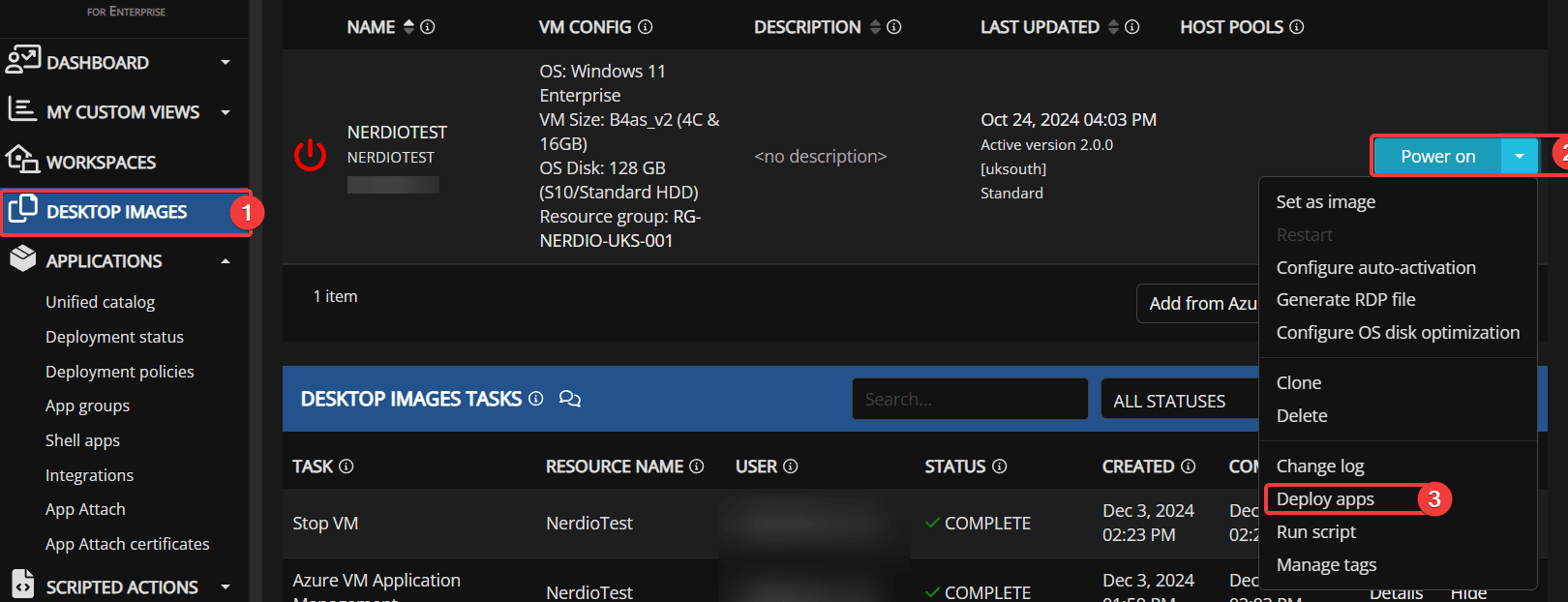Open App groups link
1568x602 pixels.
[x=87, y=406]
